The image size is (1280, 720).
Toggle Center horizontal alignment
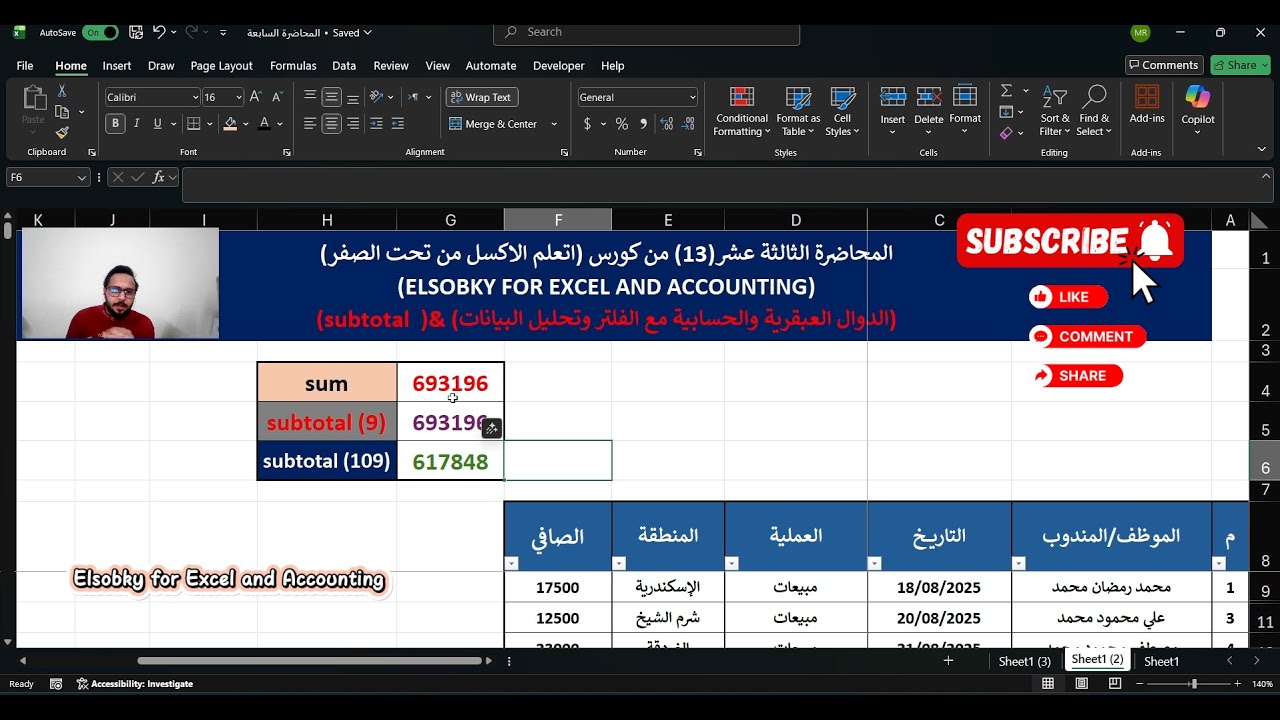point(331,124)
